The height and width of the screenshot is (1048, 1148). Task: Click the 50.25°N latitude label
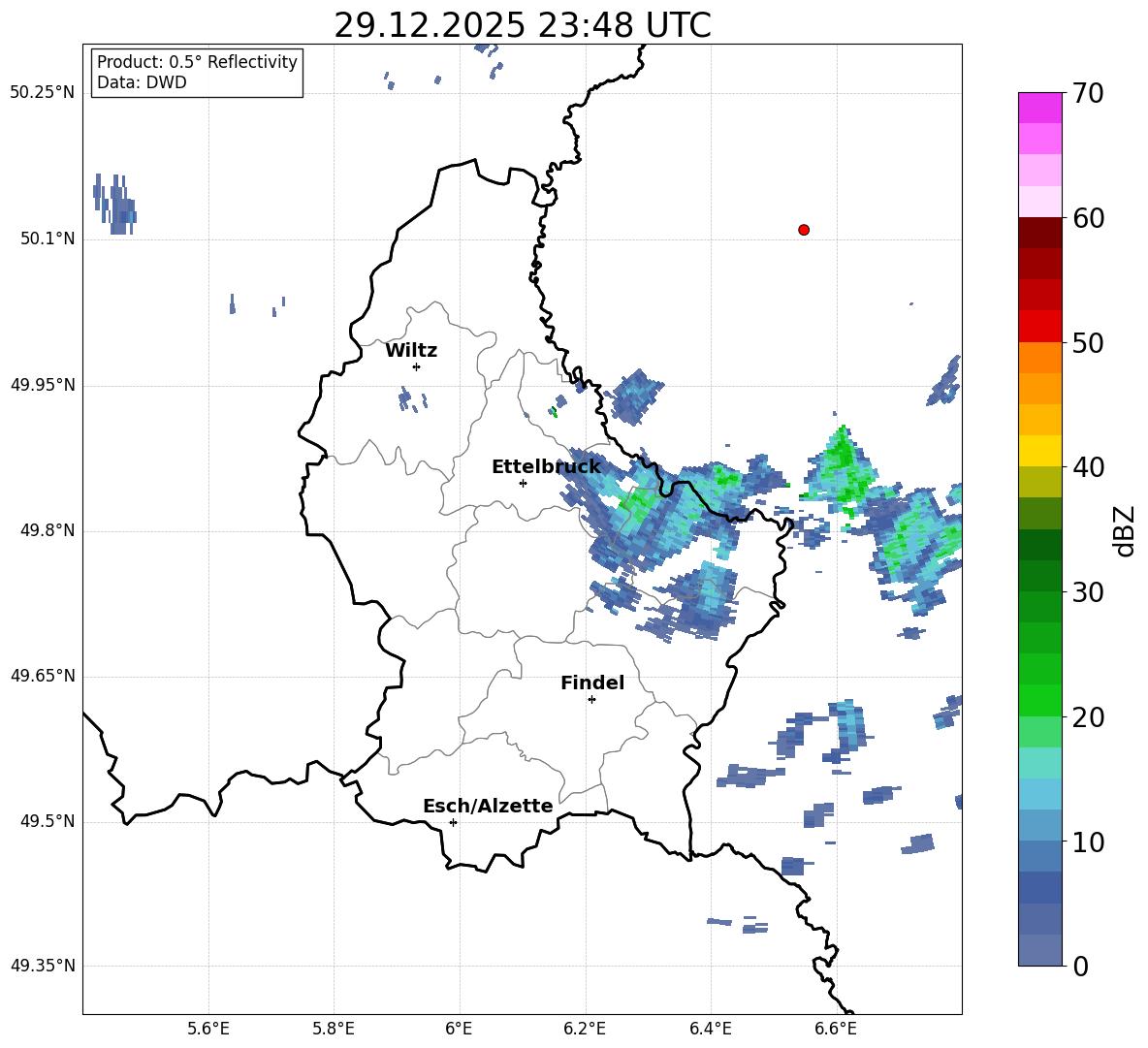point(43,94)
